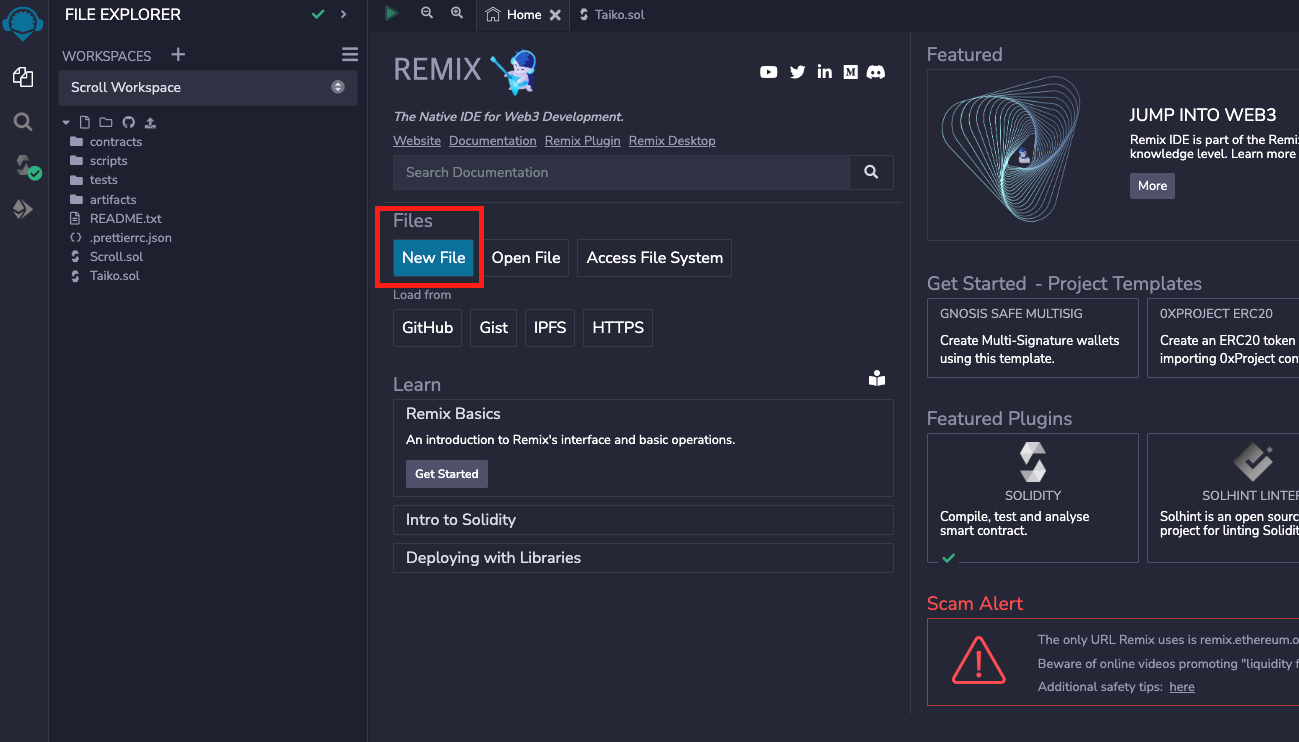Close the Home tab
Image resolution: width=1299 pixels, height=742 pixels.
556,15
